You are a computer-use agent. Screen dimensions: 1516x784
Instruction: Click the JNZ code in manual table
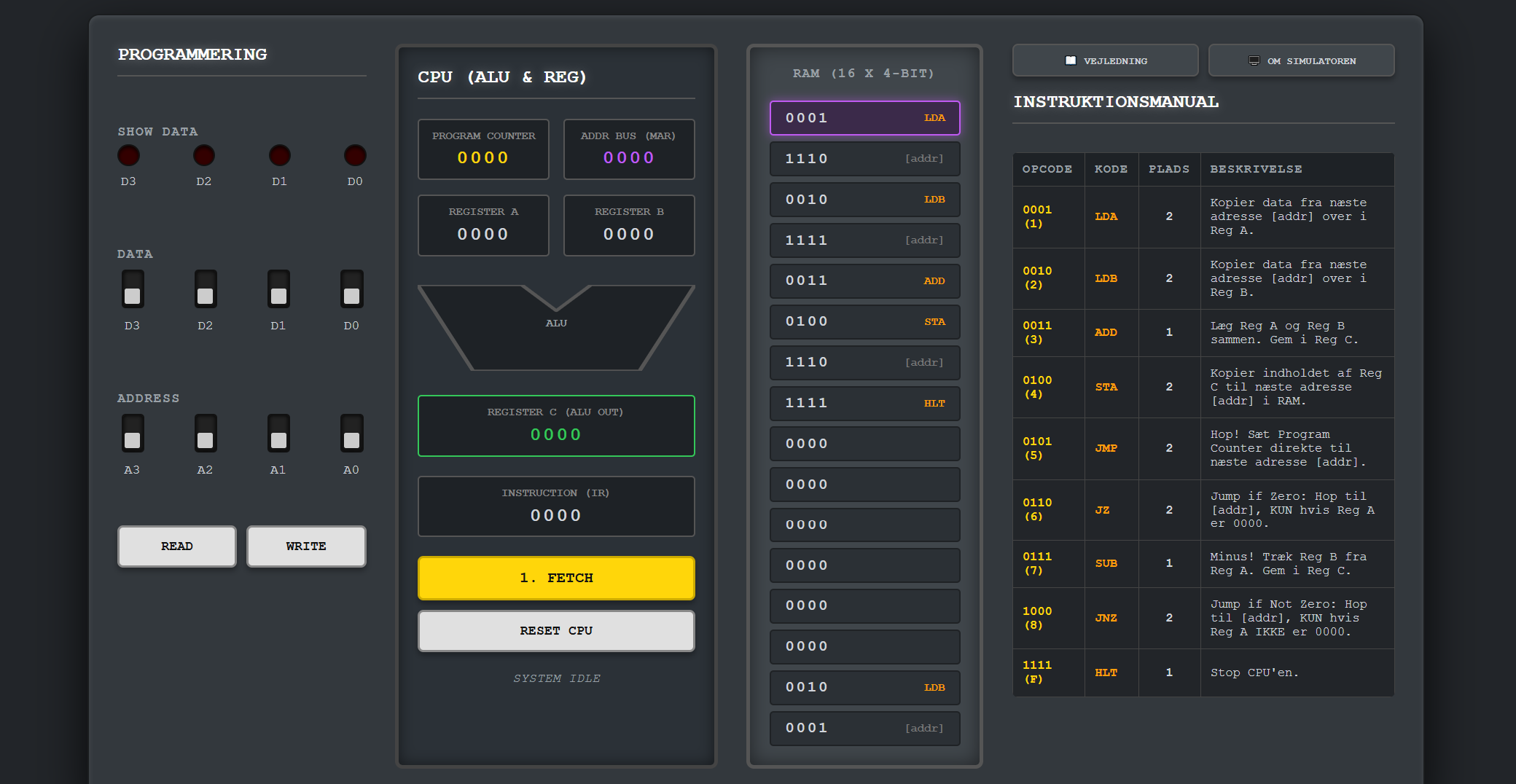coord(1106,618)
